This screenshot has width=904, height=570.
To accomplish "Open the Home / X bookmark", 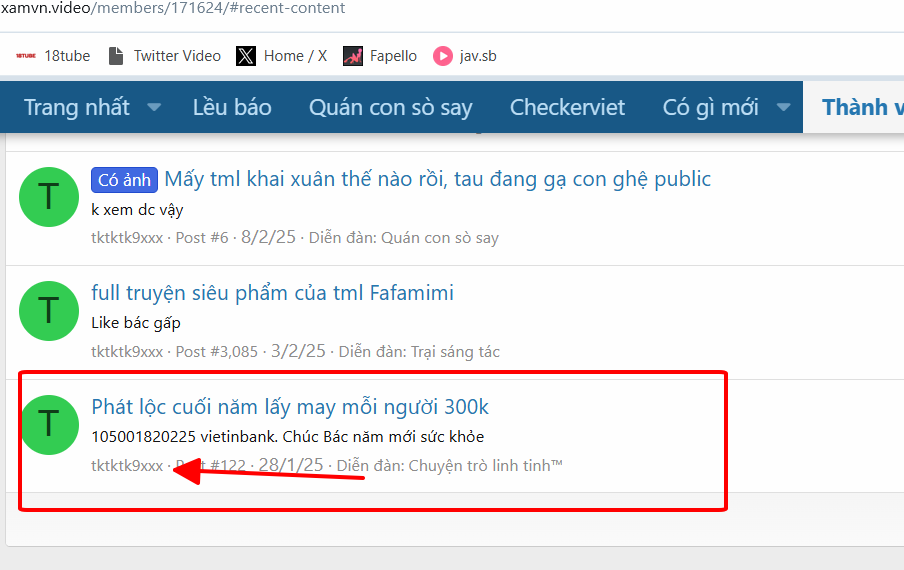I will pyautogui.click(x=282, y=56).
